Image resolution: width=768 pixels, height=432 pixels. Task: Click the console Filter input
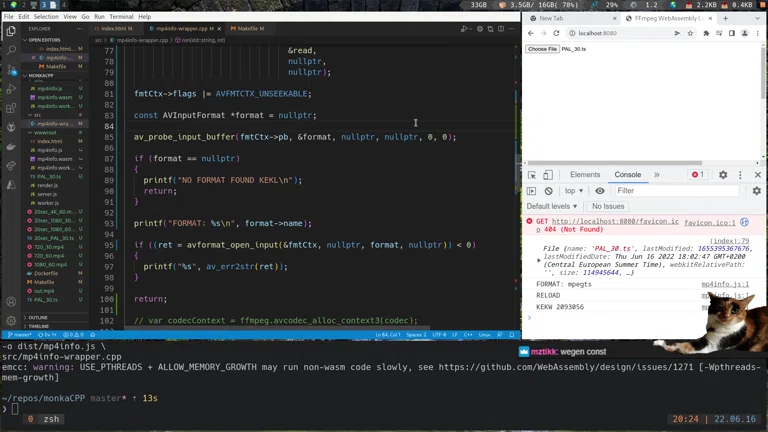(676, 191)
